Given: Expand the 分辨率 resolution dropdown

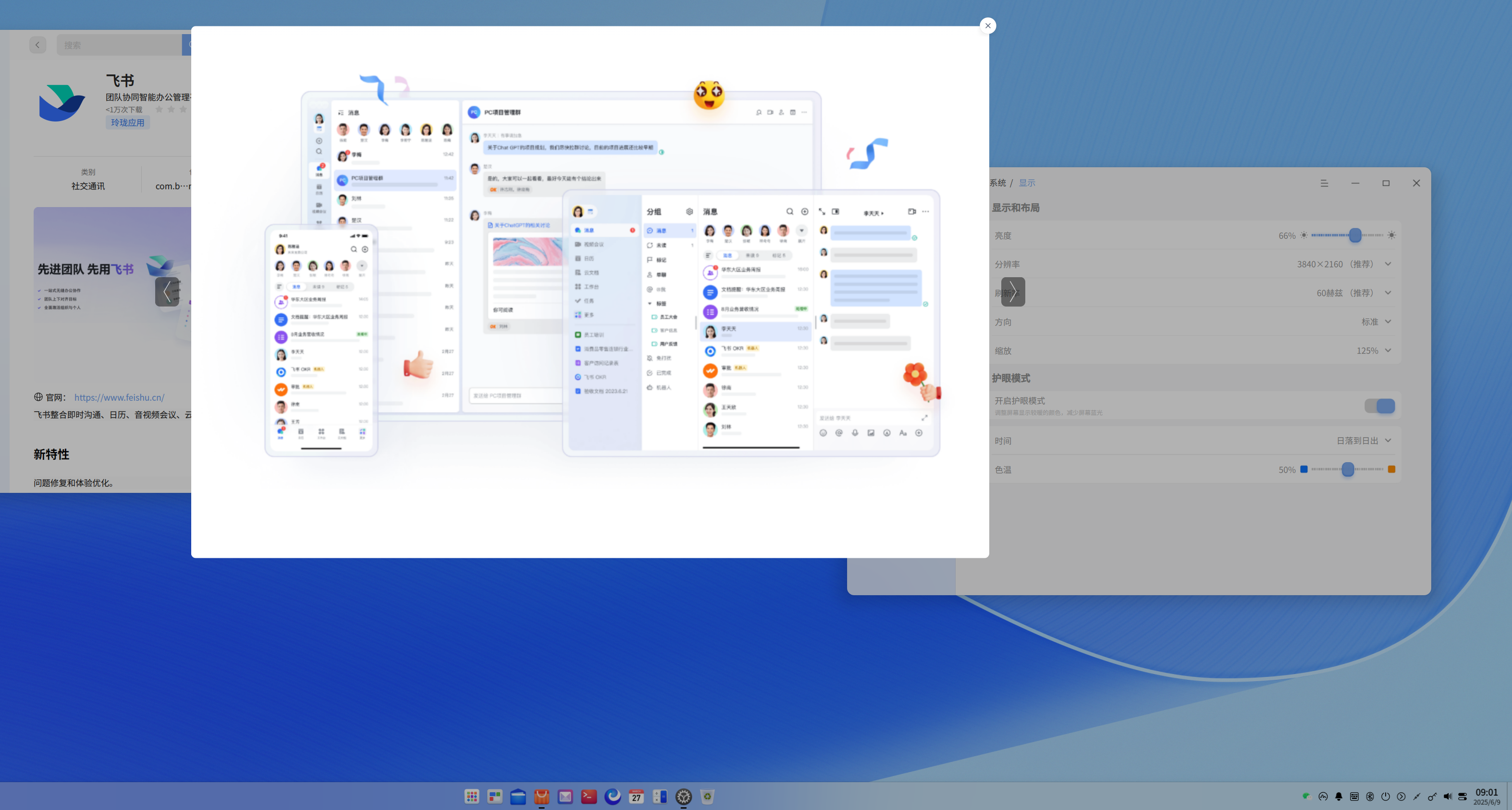Looking at the screenshot, I should [1344, 264].
